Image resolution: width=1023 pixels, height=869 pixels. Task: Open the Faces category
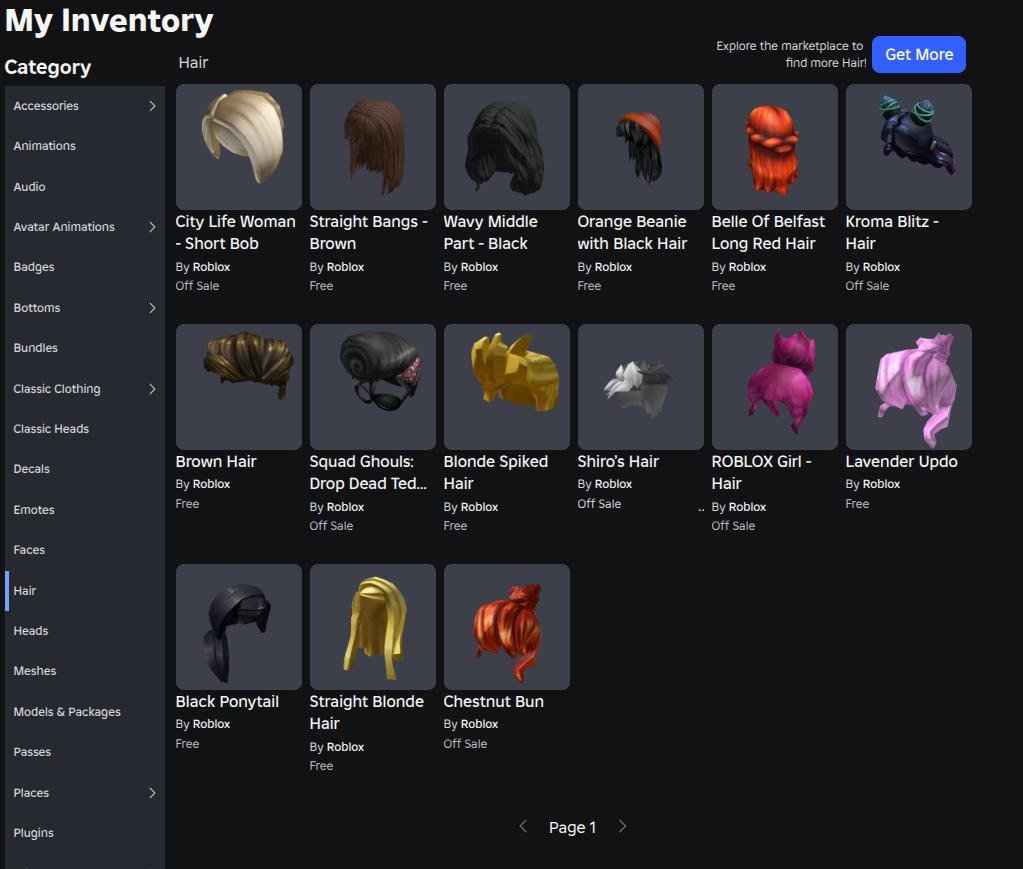point(85,550)
